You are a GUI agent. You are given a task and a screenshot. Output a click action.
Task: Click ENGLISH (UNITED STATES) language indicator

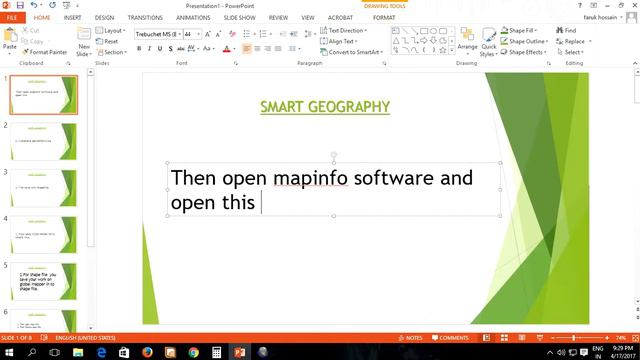[x=85, y=338]
